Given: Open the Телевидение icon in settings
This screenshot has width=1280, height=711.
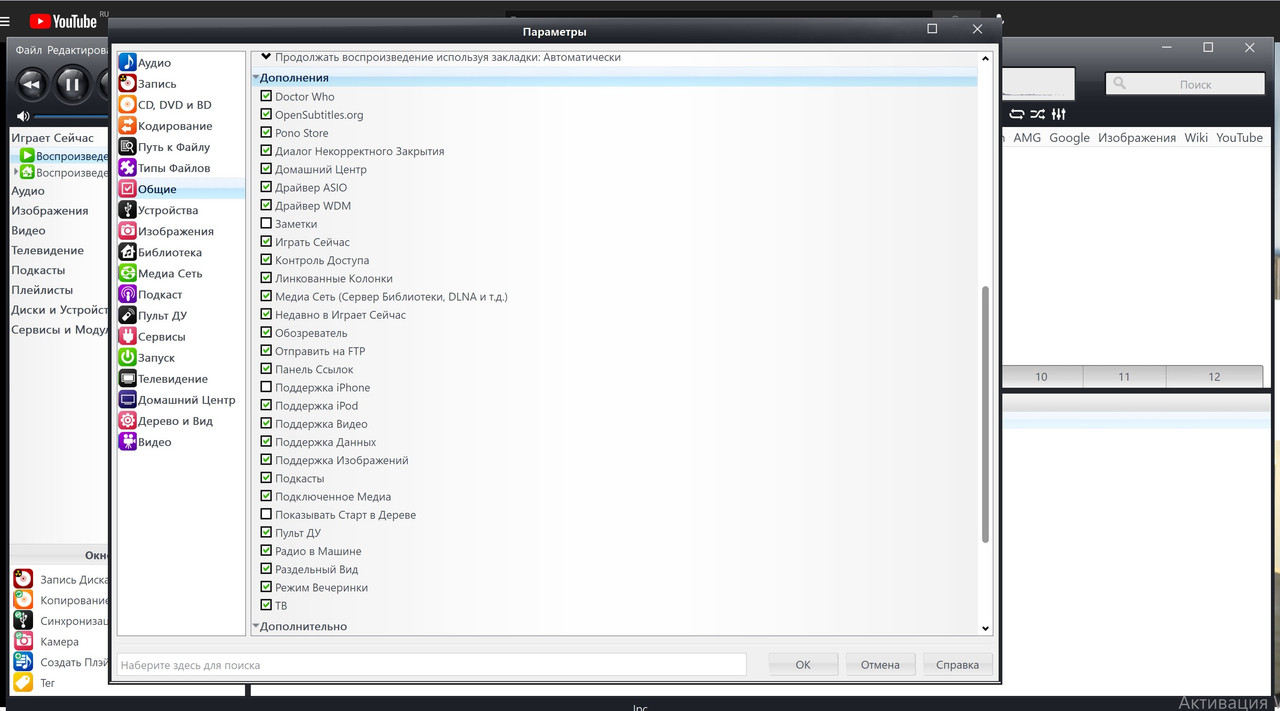Looking at the screenshot, I should pyautogui.click(x=127, y=379).
